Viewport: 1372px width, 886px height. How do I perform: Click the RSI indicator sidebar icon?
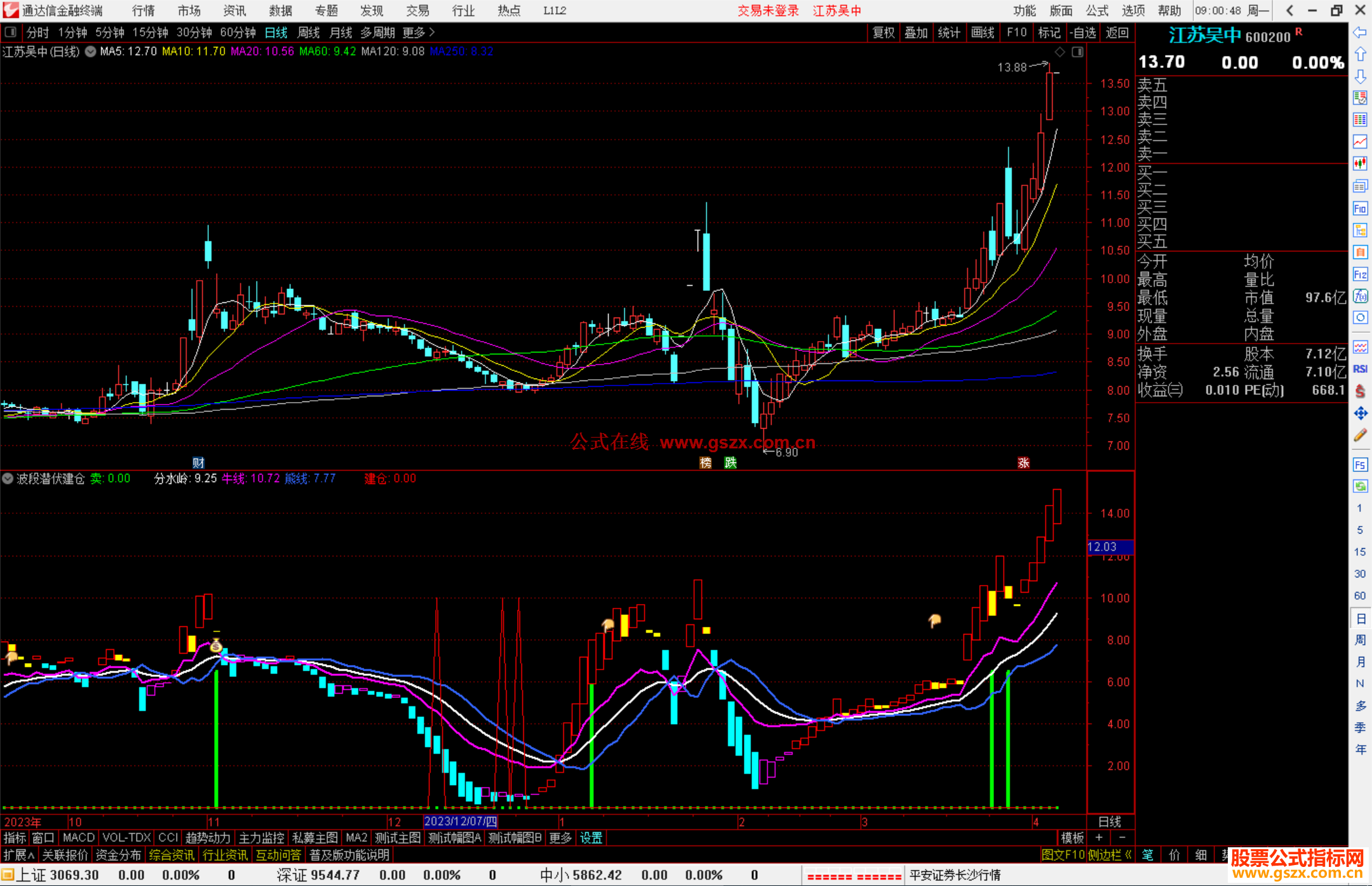1360,369
